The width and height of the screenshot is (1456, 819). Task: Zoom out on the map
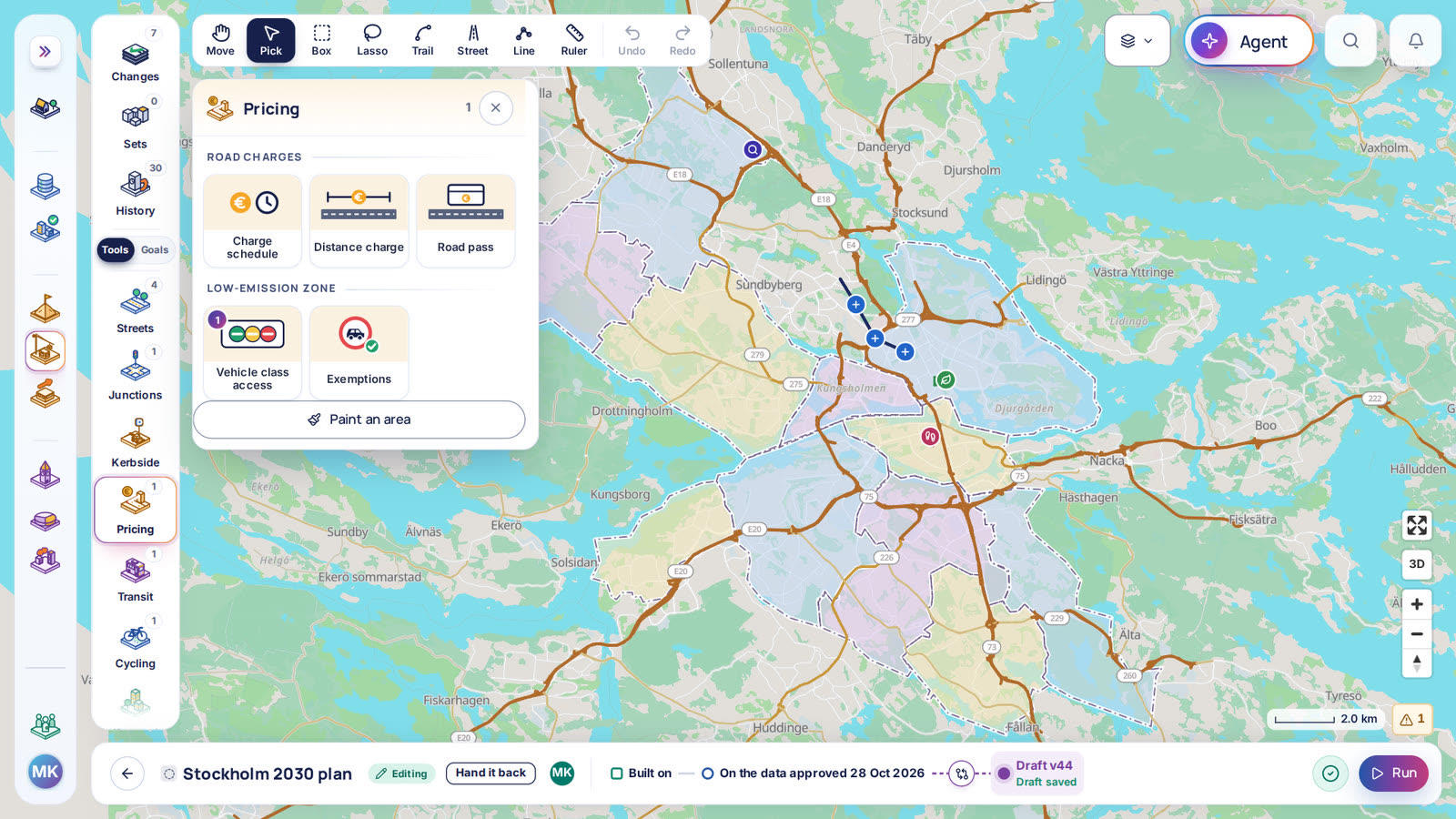1417,634
